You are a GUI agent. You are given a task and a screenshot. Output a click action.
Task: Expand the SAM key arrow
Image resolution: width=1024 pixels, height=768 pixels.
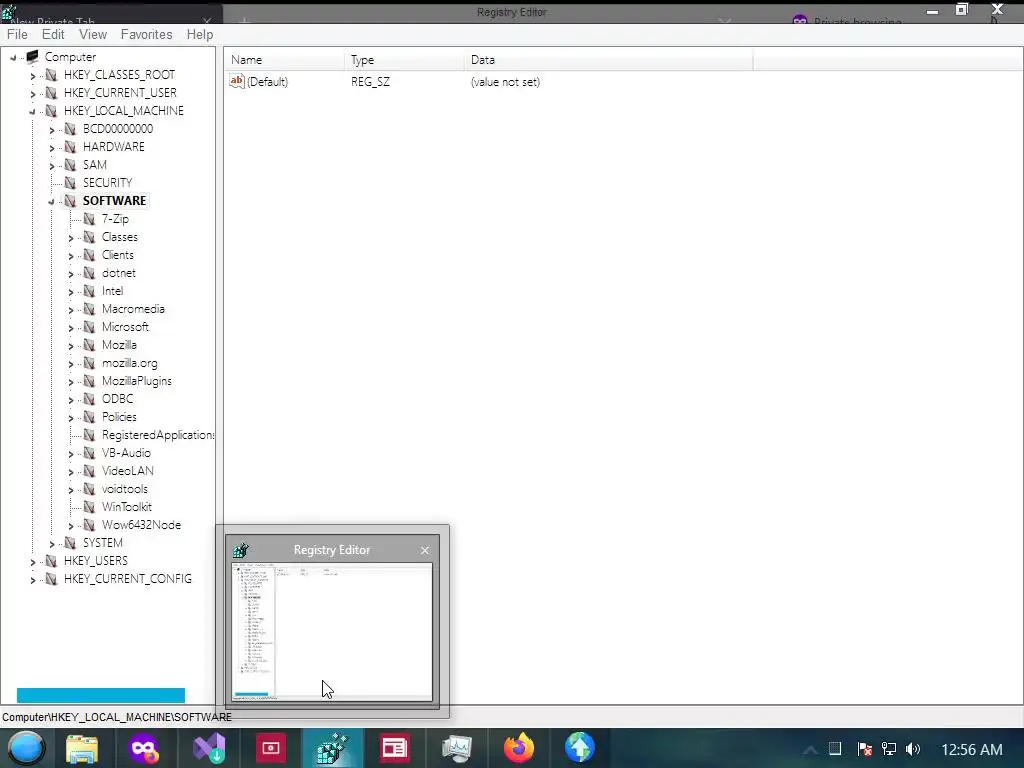pos(52,166)
